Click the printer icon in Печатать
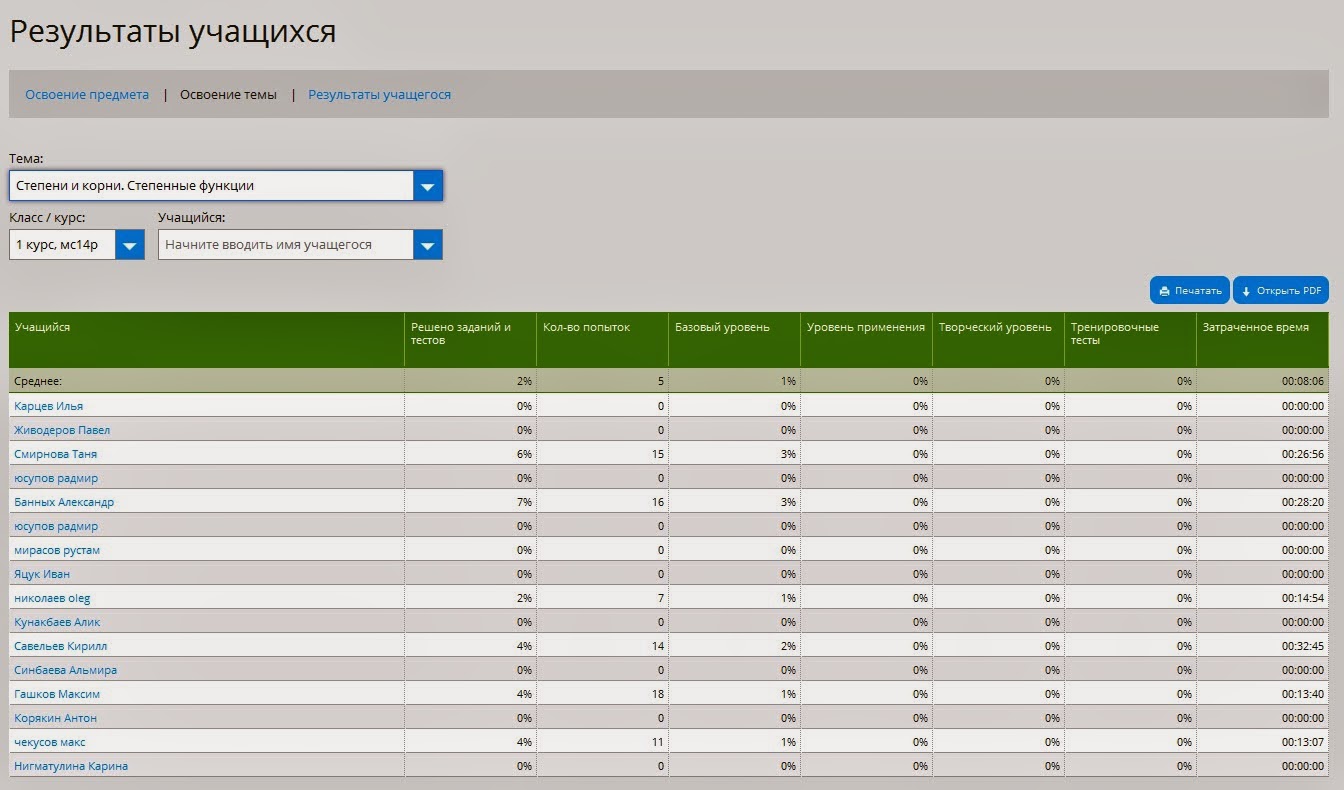Screen dimensions: 1344x790 coord(1164,291)
